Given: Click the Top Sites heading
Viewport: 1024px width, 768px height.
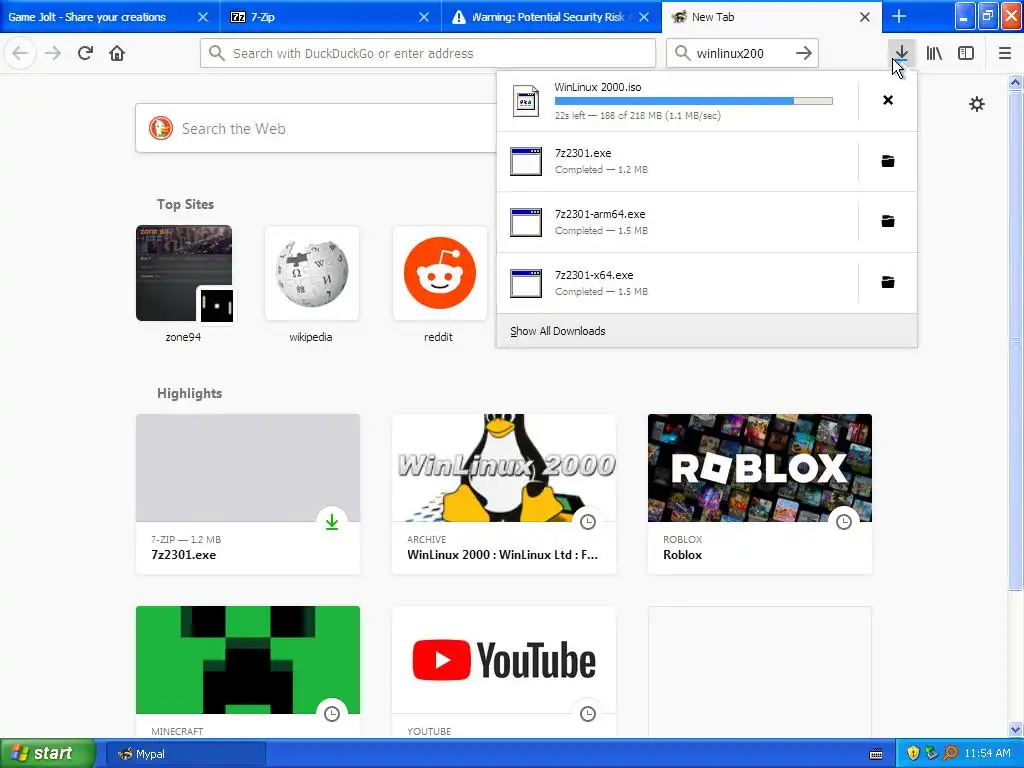Looking at the screenshot, I should tap(185, 204).
